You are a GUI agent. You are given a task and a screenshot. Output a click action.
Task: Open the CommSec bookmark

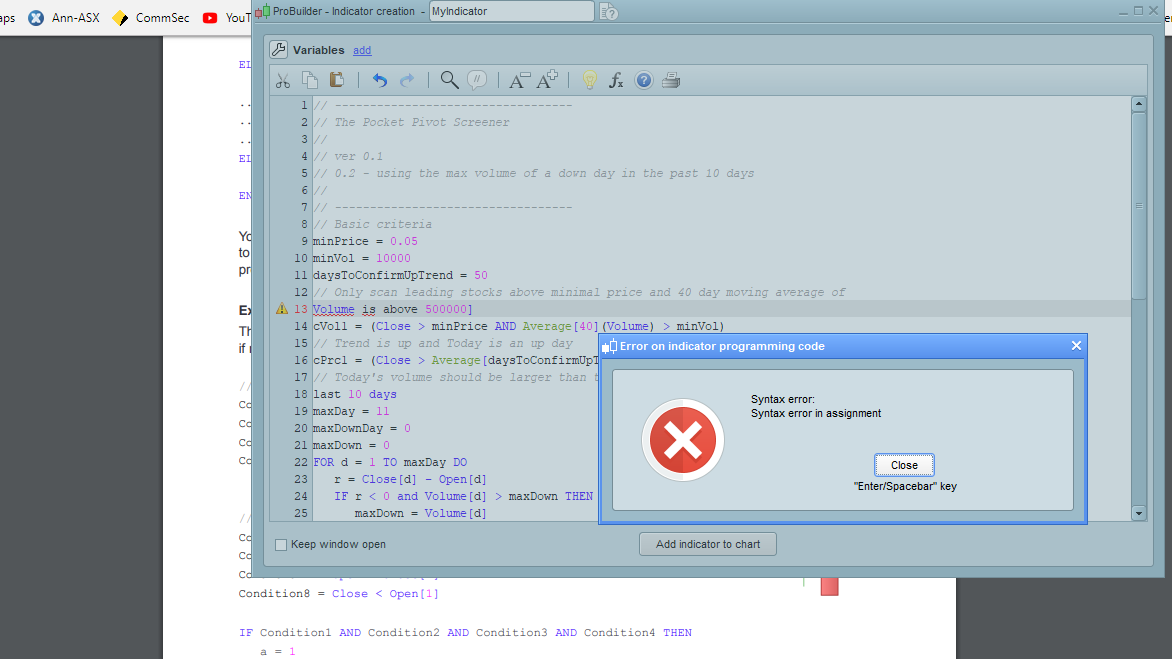coord(150,17)
